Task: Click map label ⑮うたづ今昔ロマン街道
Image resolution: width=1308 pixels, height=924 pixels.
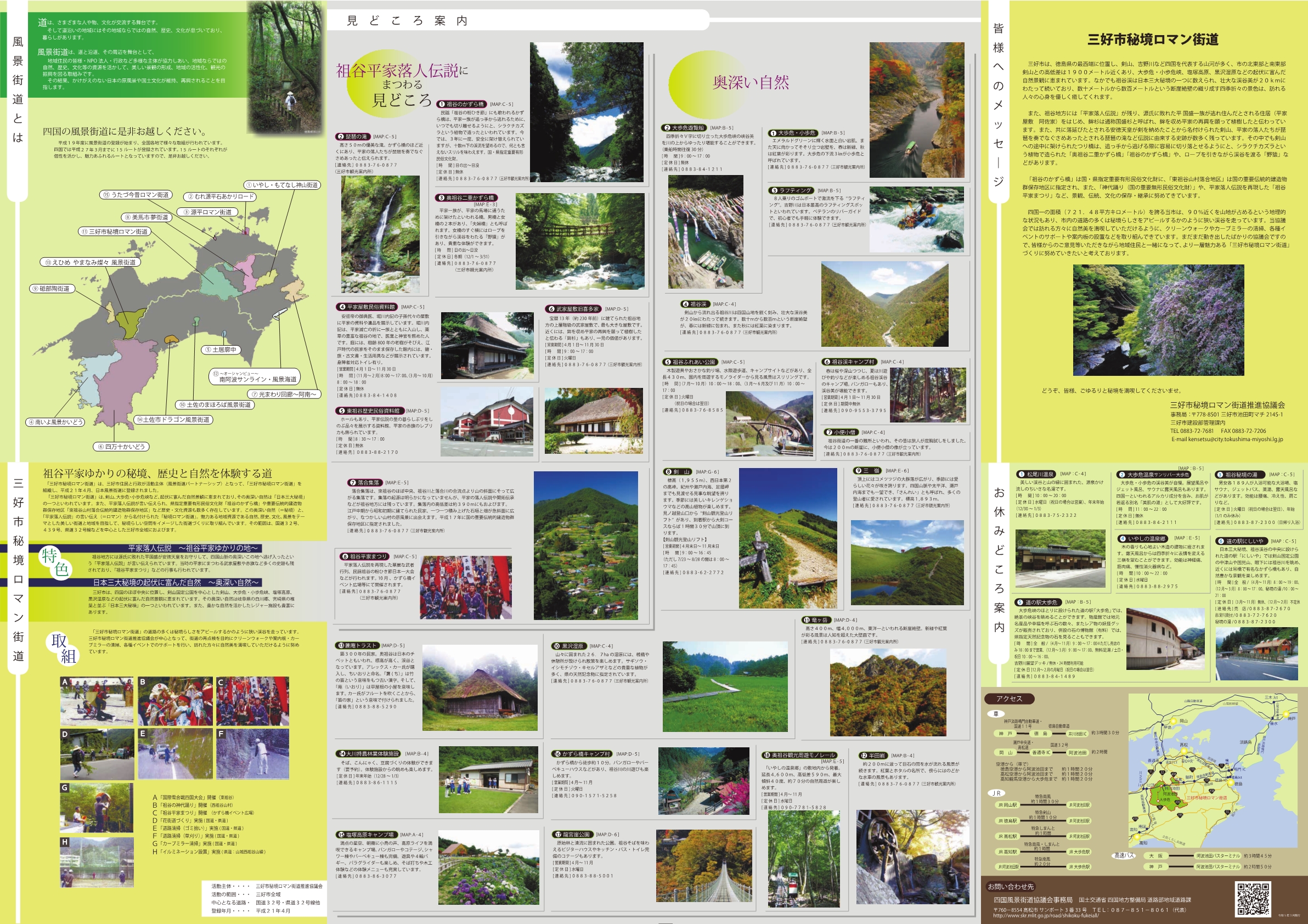Action: (135, 195)
